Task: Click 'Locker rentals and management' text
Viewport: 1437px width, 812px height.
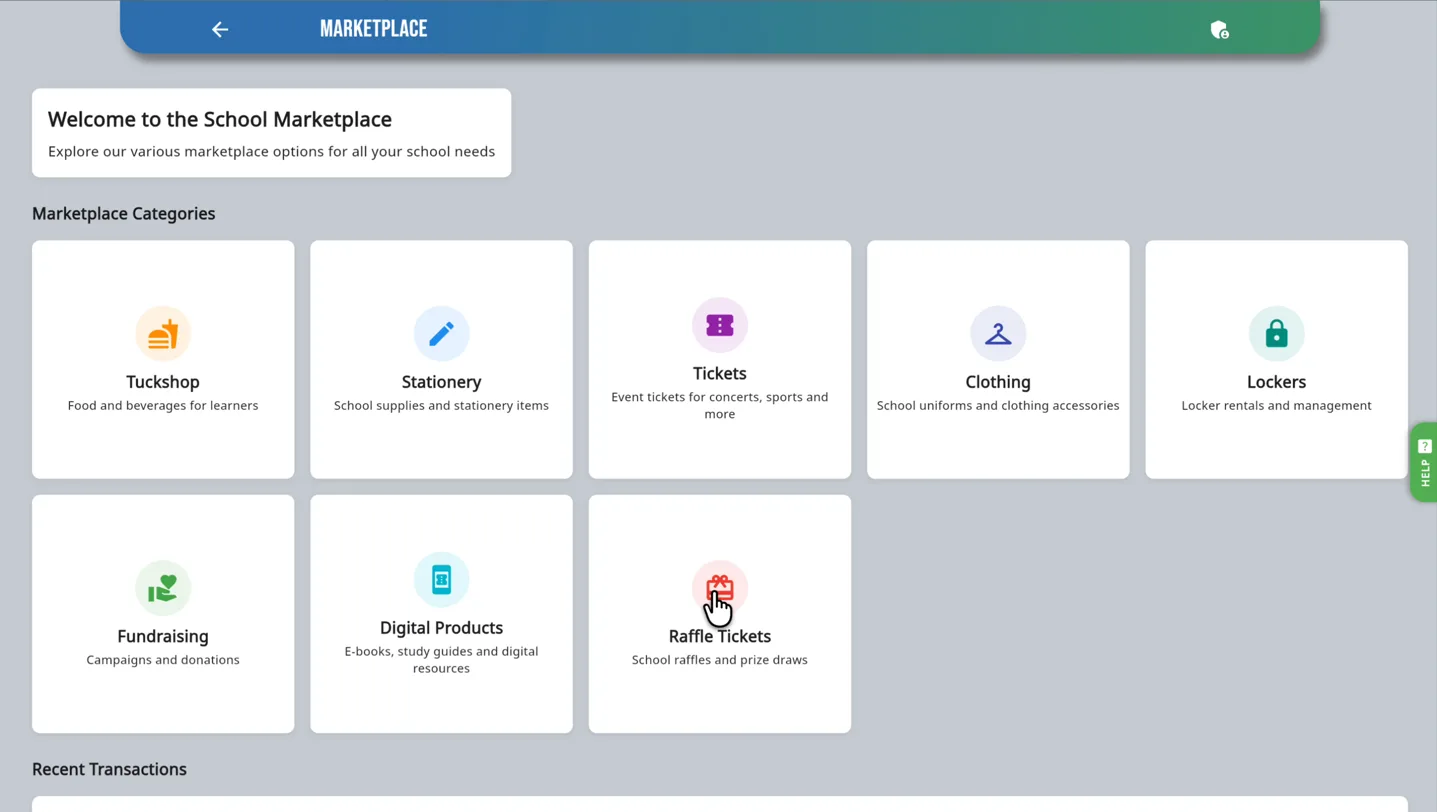Action: 1276,405
